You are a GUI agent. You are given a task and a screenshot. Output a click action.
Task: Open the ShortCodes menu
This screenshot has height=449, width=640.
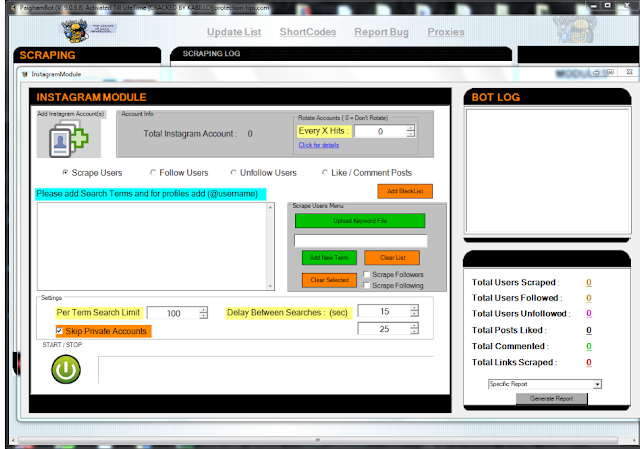click(308, 32)
